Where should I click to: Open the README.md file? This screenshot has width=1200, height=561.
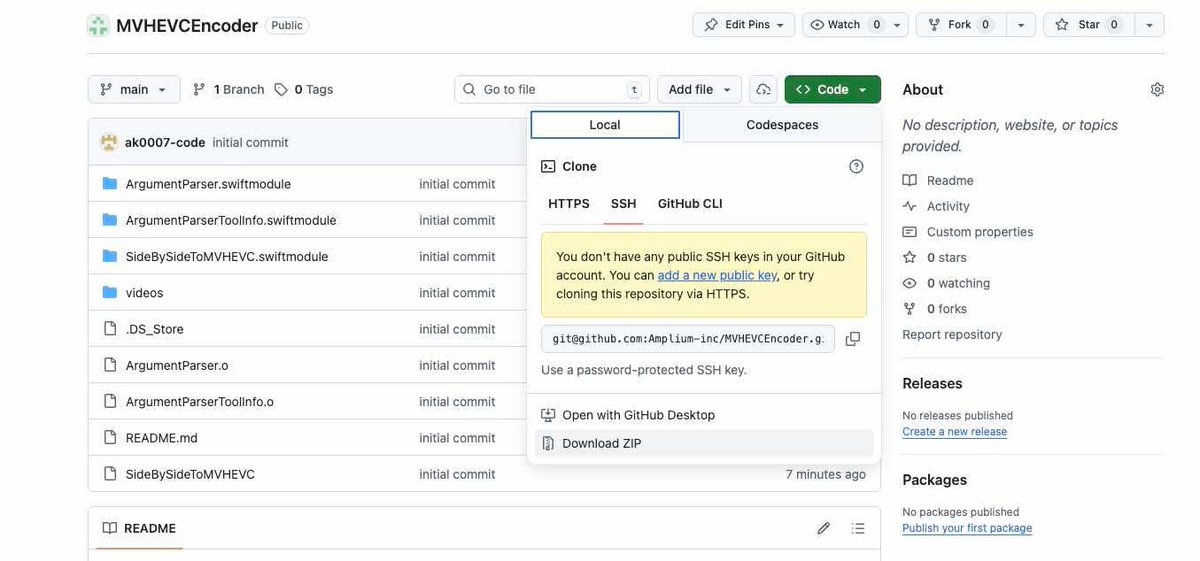pyautogui.click(x=162, y=437)
